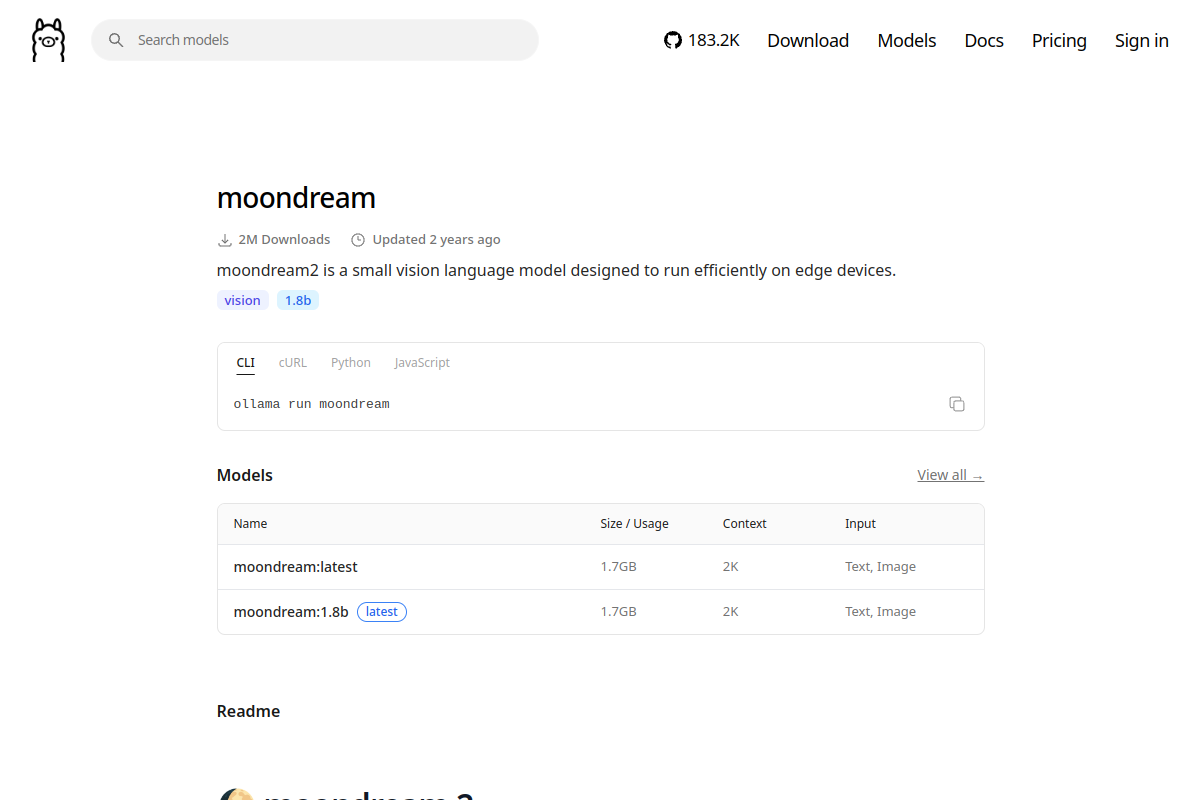Select the 1.8b tag
The image size is (1200, 800).
coord(298,300)
